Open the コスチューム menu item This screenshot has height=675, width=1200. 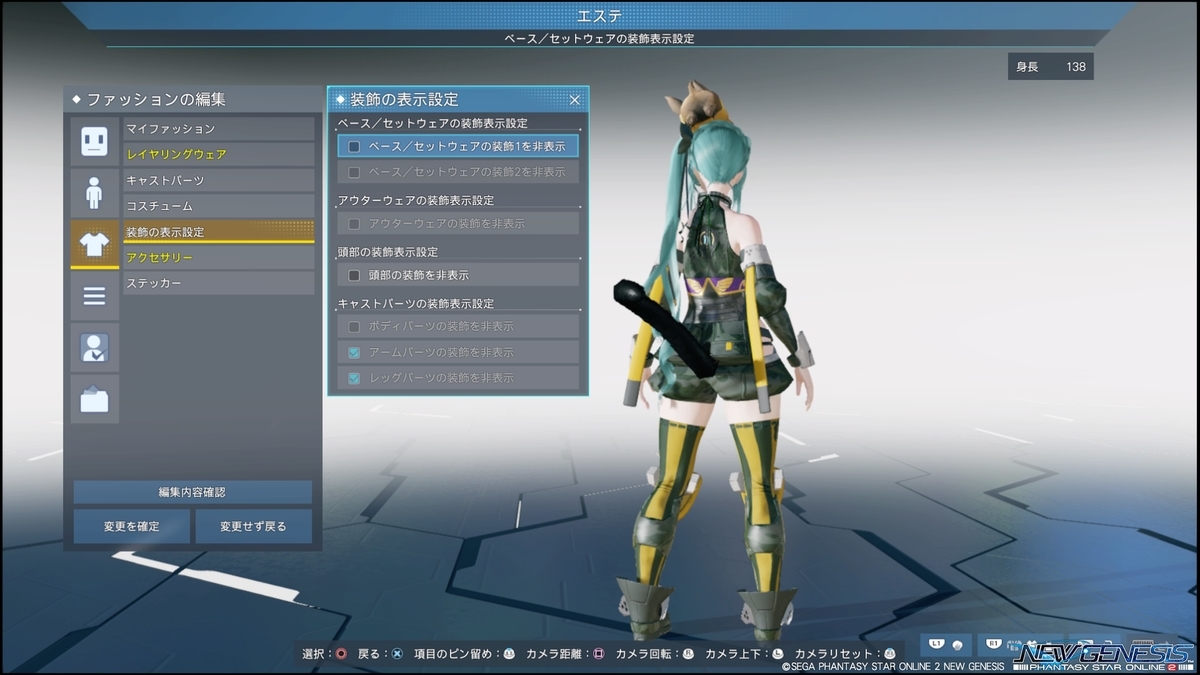(218, 206)
